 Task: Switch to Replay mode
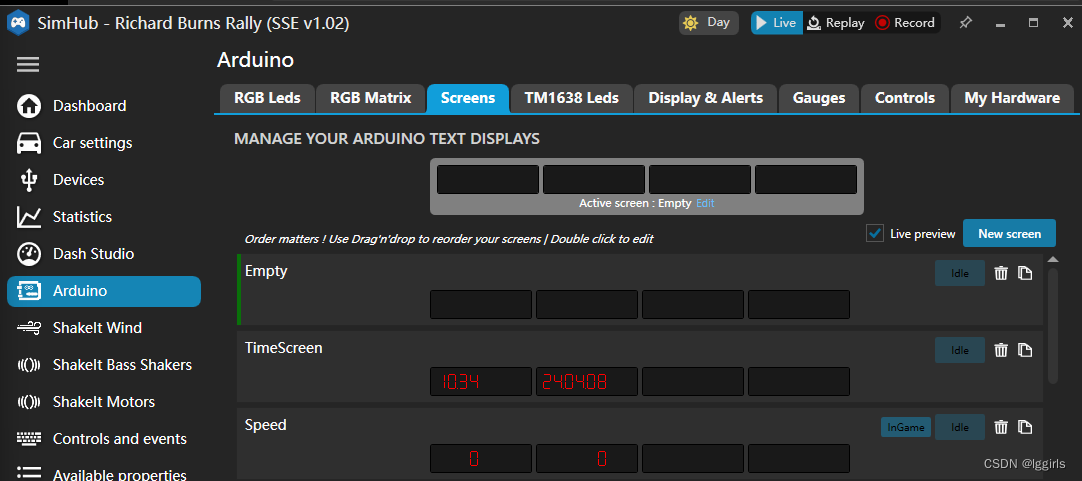(x=836, y=23)
